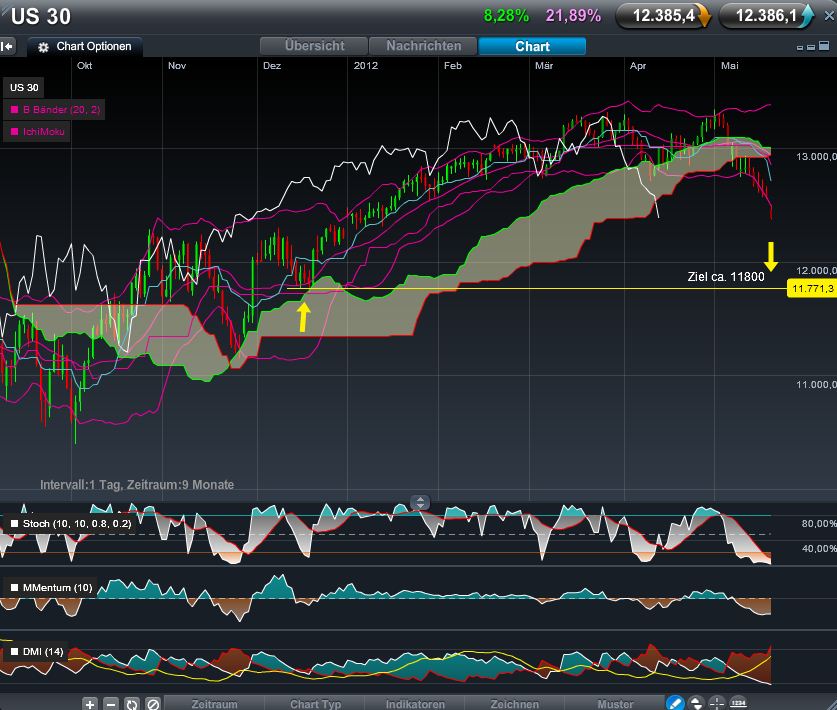Zoom out with the minus icon
This screenshot has height=710, width=837.
(x=110, y=704)
